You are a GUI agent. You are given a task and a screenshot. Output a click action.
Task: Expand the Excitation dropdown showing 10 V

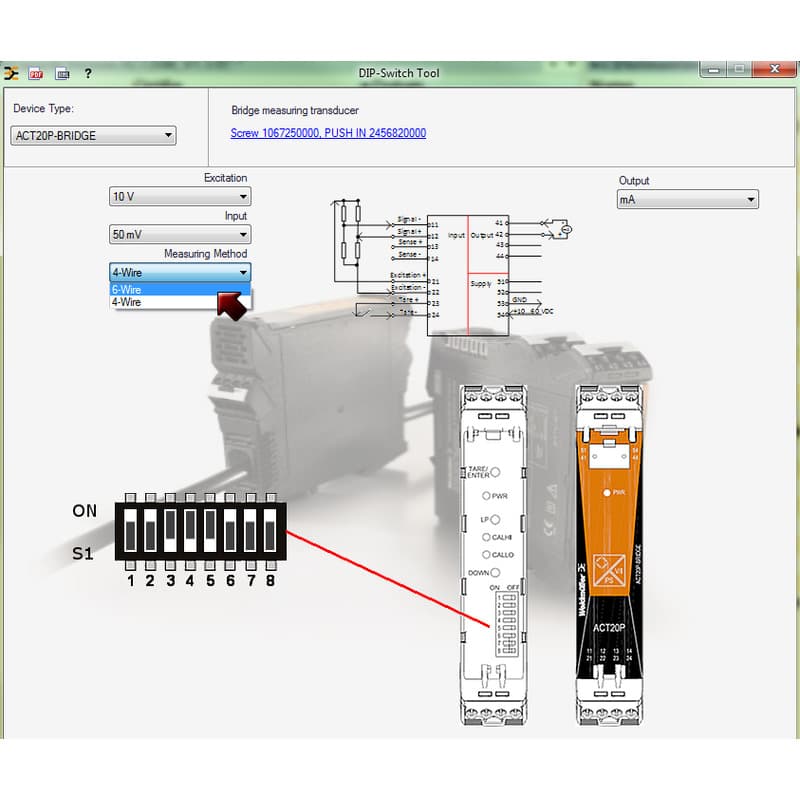tap(180, 196)
